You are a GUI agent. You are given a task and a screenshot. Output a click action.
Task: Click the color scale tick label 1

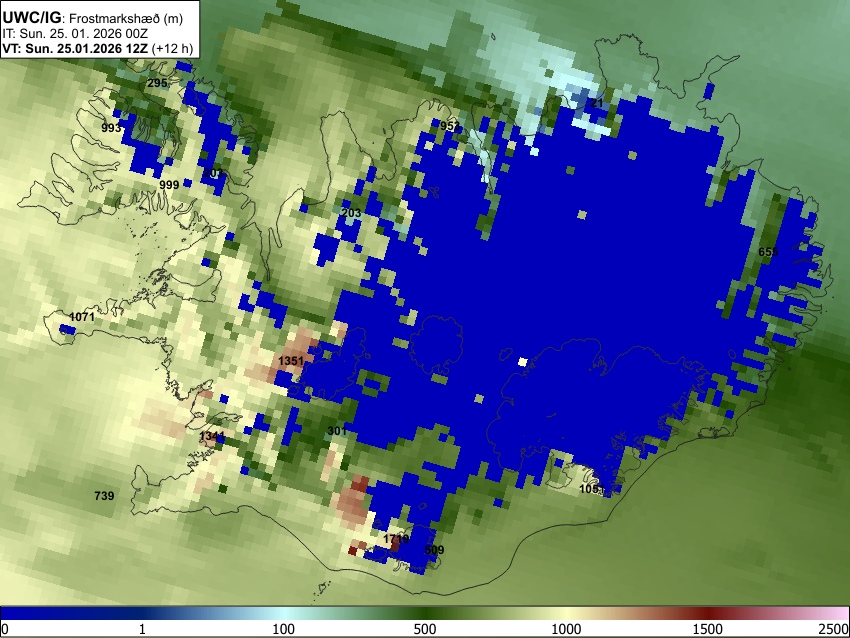tap(142, 629)
